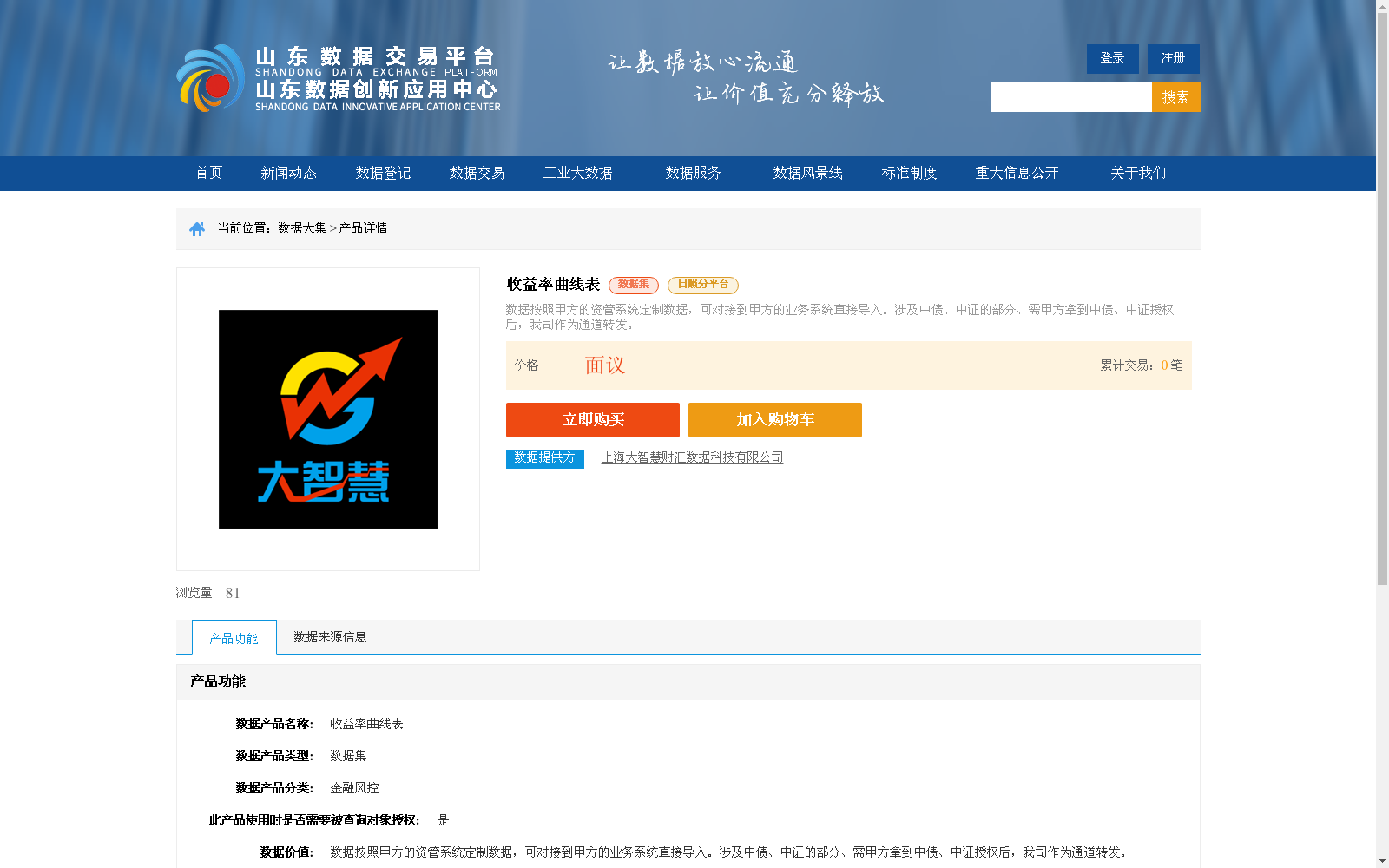Image resolution: width=1389 pixels, height=868 pixels.
Task: Open the 关于我们 nav menu item
Action: [x=1138, y=174]
